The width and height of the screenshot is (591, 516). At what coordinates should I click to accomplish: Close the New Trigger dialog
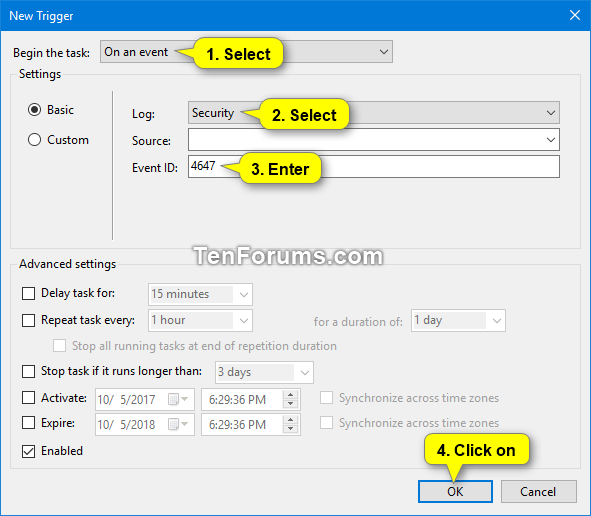[574, 15]
